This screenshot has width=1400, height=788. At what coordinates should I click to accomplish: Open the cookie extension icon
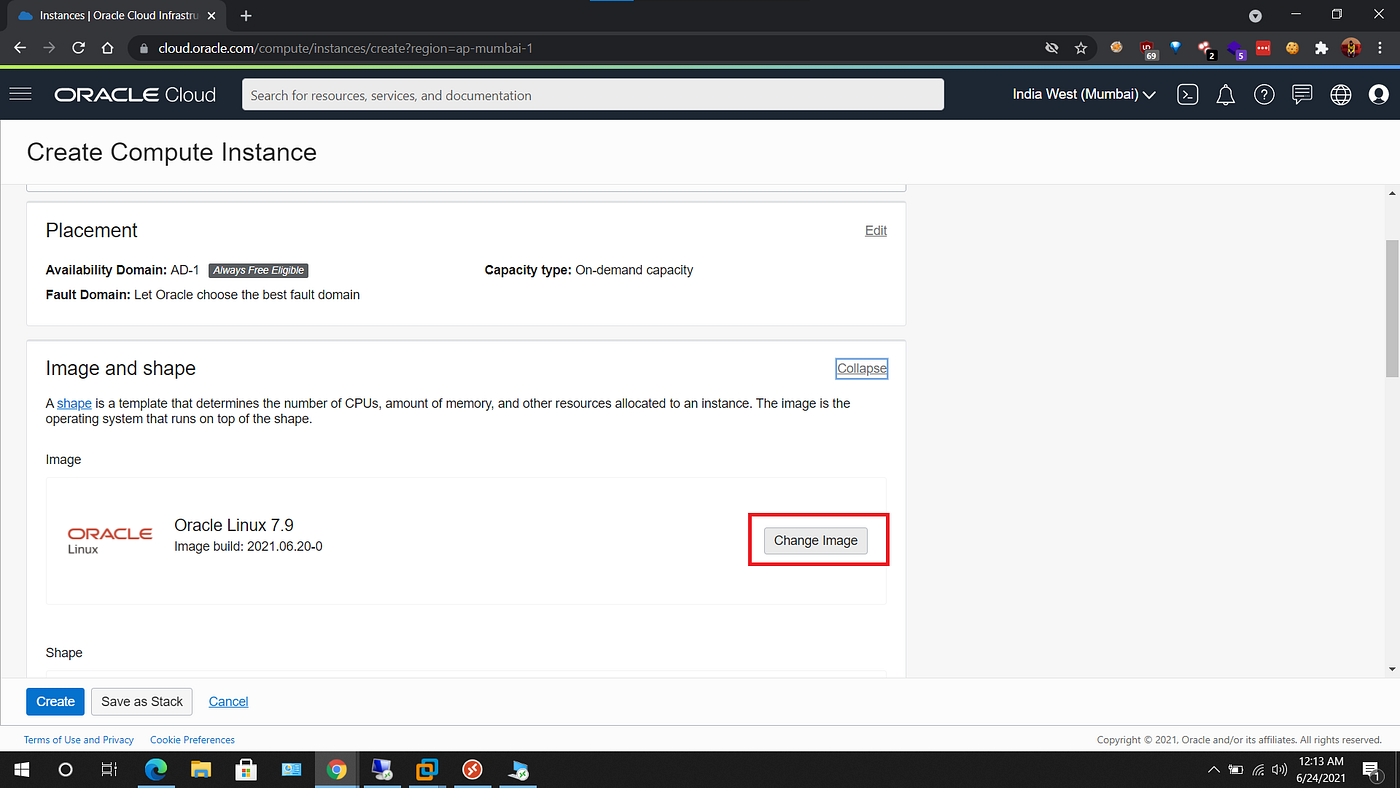pyautogui.click(x=1292, y=48)
